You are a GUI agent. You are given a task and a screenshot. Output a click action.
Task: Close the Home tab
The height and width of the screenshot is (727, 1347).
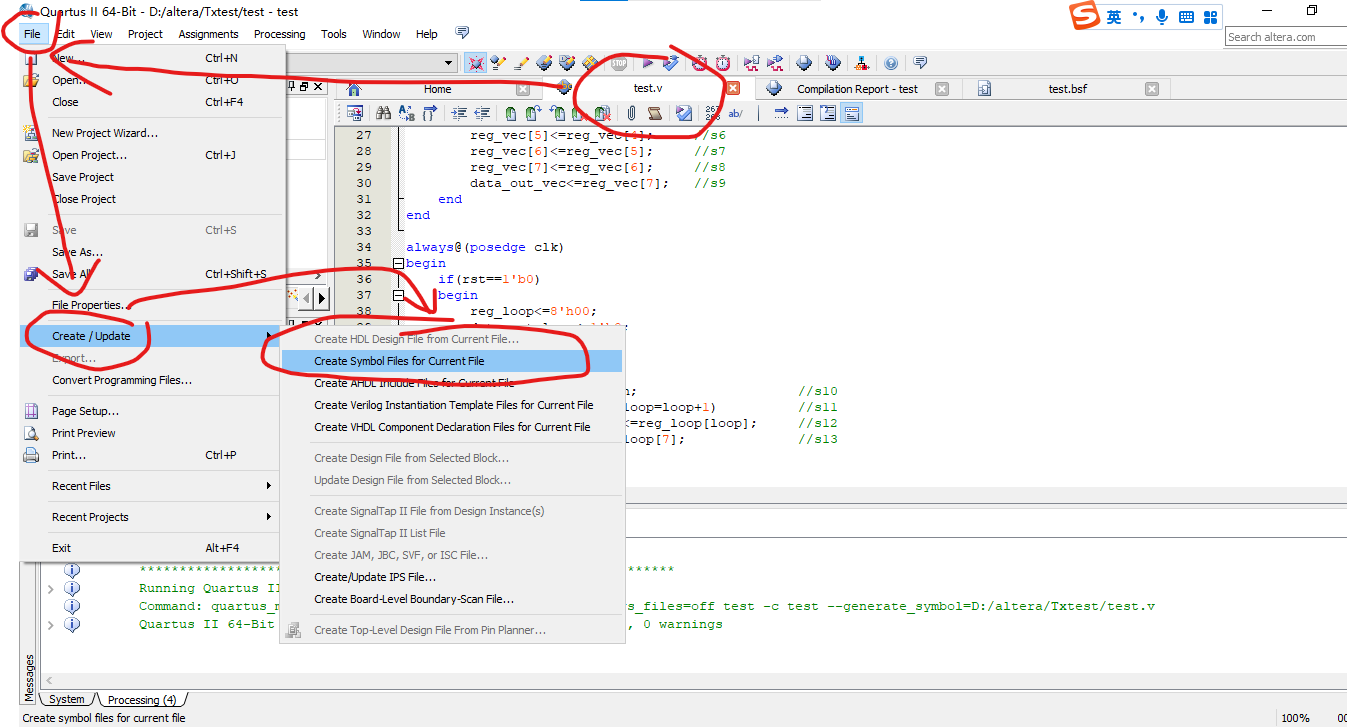tap(521, 89)
